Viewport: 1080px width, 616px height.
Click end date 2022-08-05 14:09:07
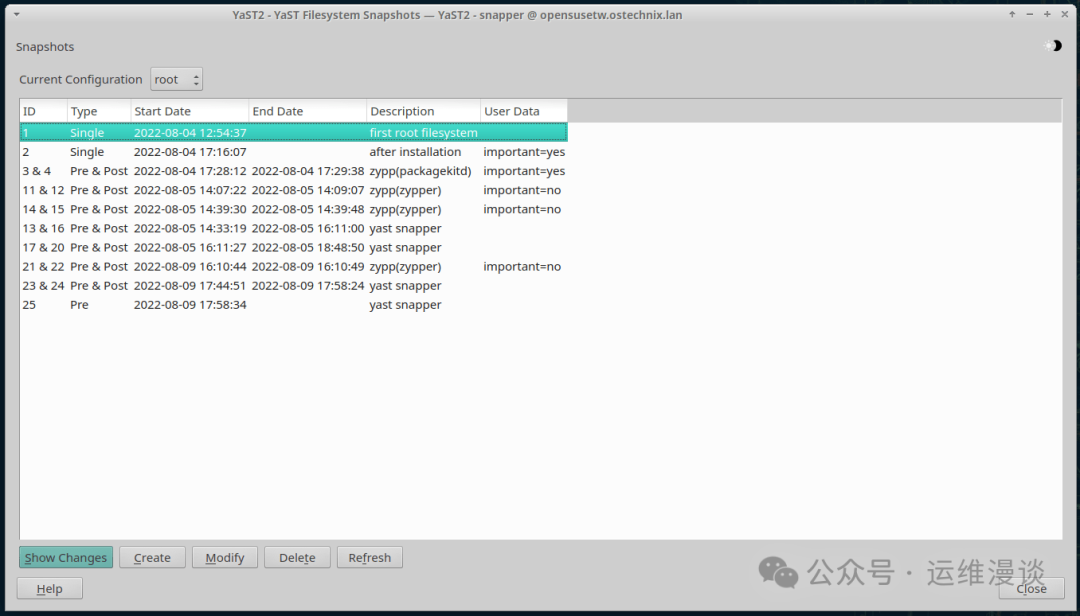[x=308, y=190]
